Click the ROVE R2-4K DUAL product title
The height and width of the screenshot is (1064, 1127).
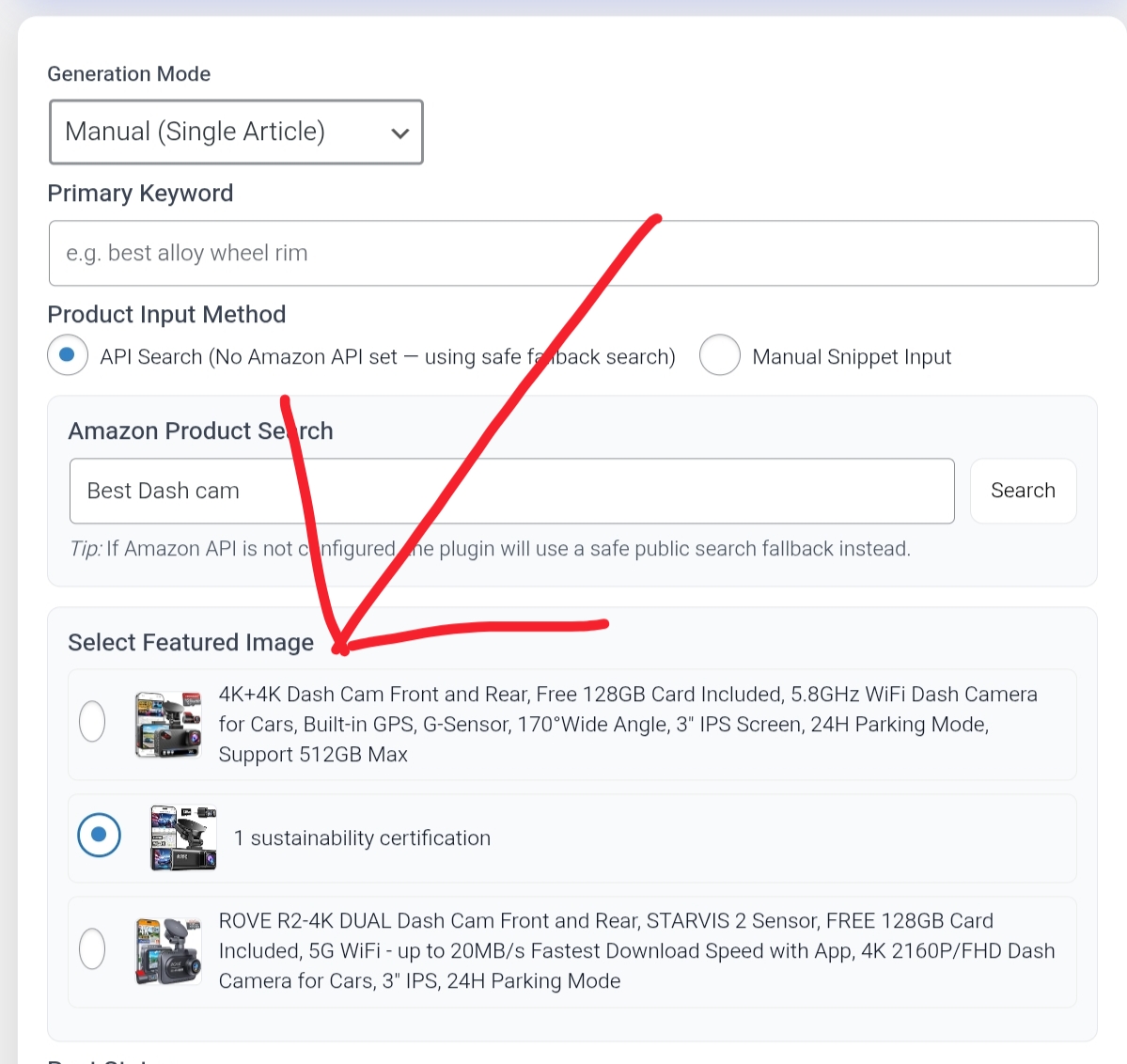click(636, 950)
